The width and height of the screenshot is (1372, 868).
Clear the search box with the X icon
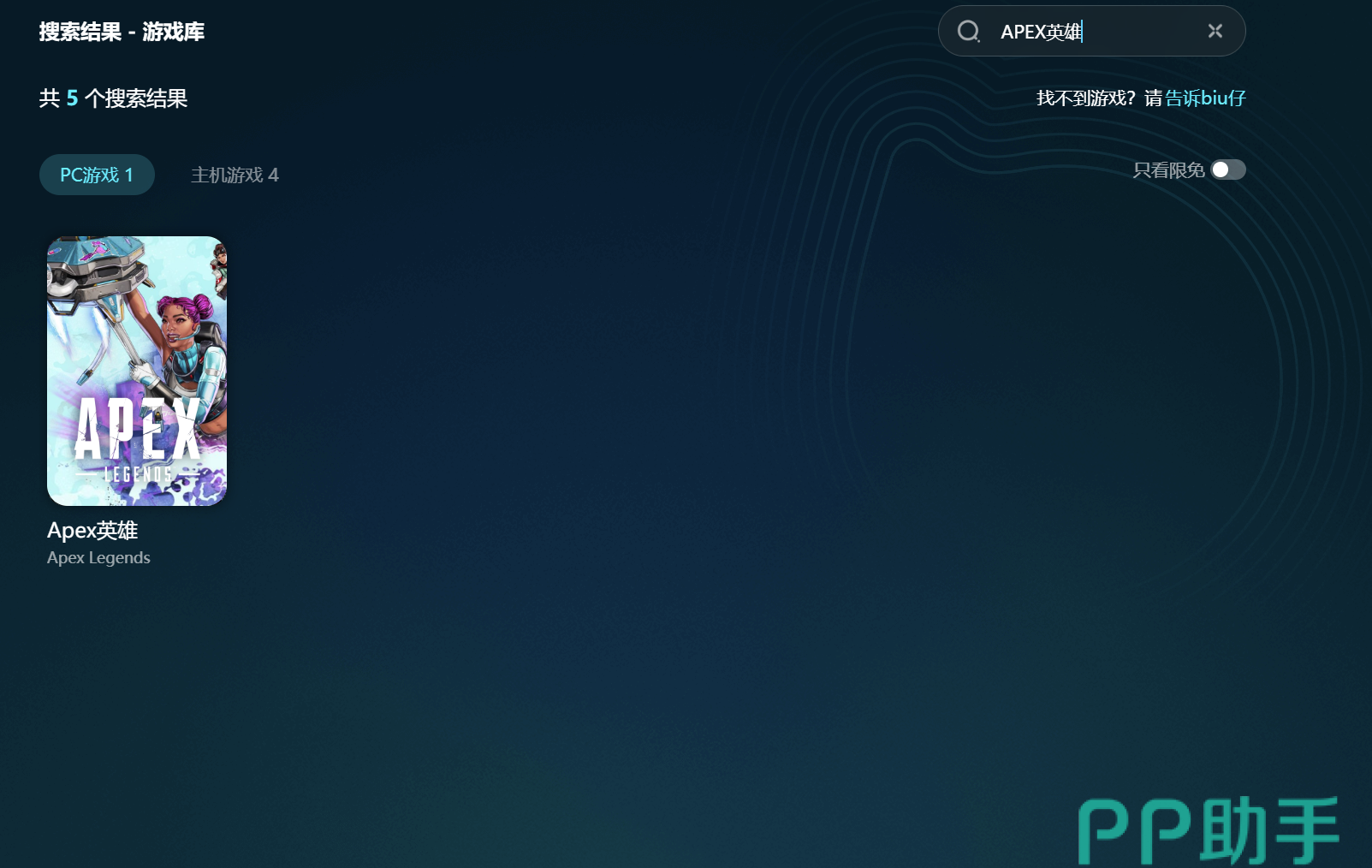coord(1215,31)
